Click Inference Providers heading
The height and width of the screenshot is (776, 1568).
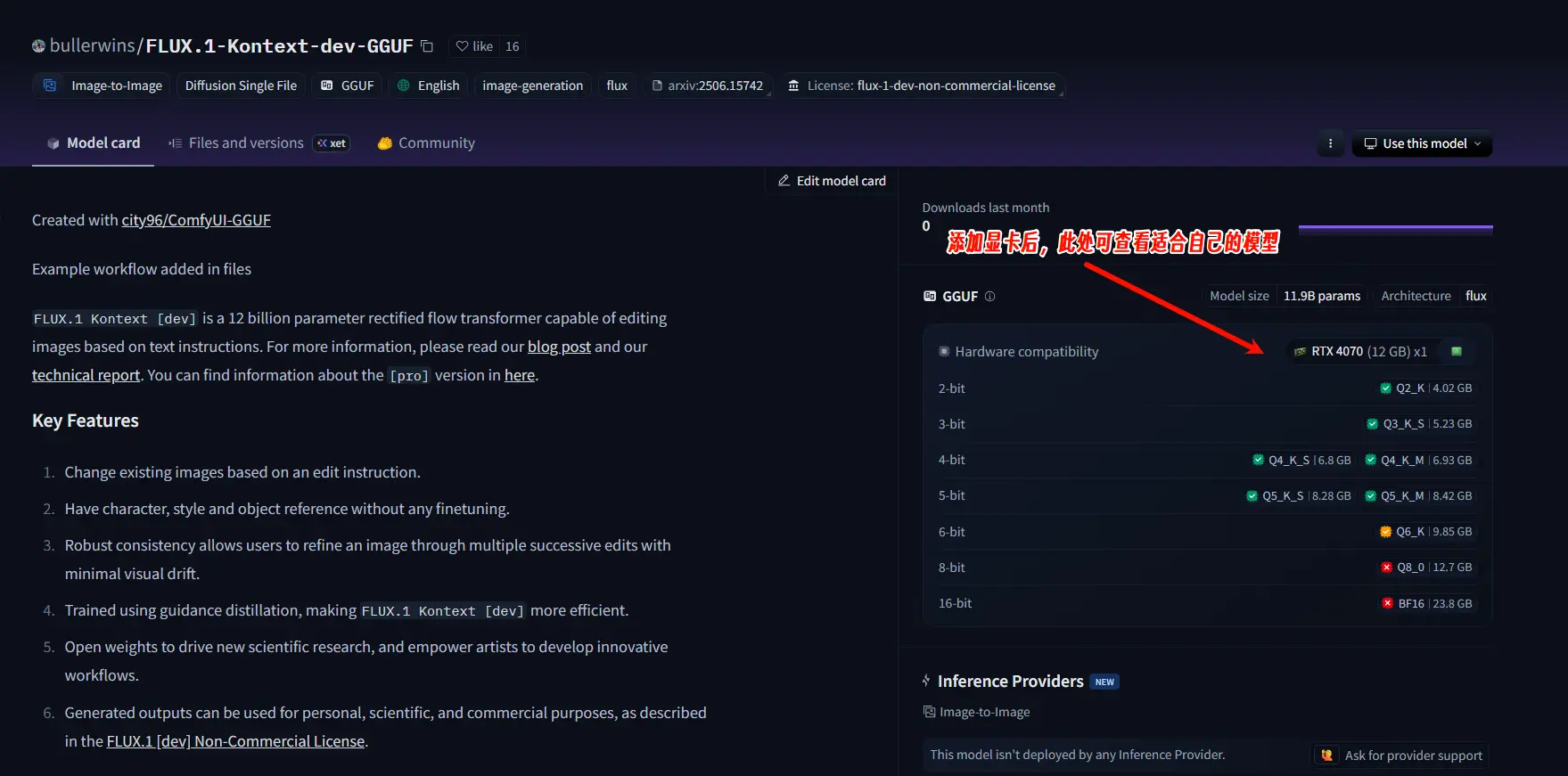click(1011, 682)
